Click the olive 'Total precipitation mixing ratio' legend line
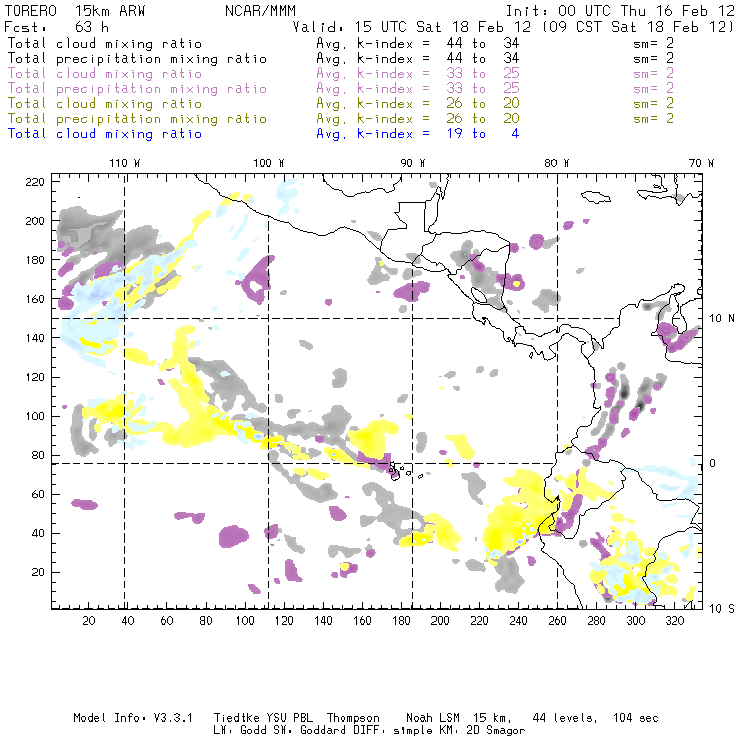740x740 pixels. 137,118
